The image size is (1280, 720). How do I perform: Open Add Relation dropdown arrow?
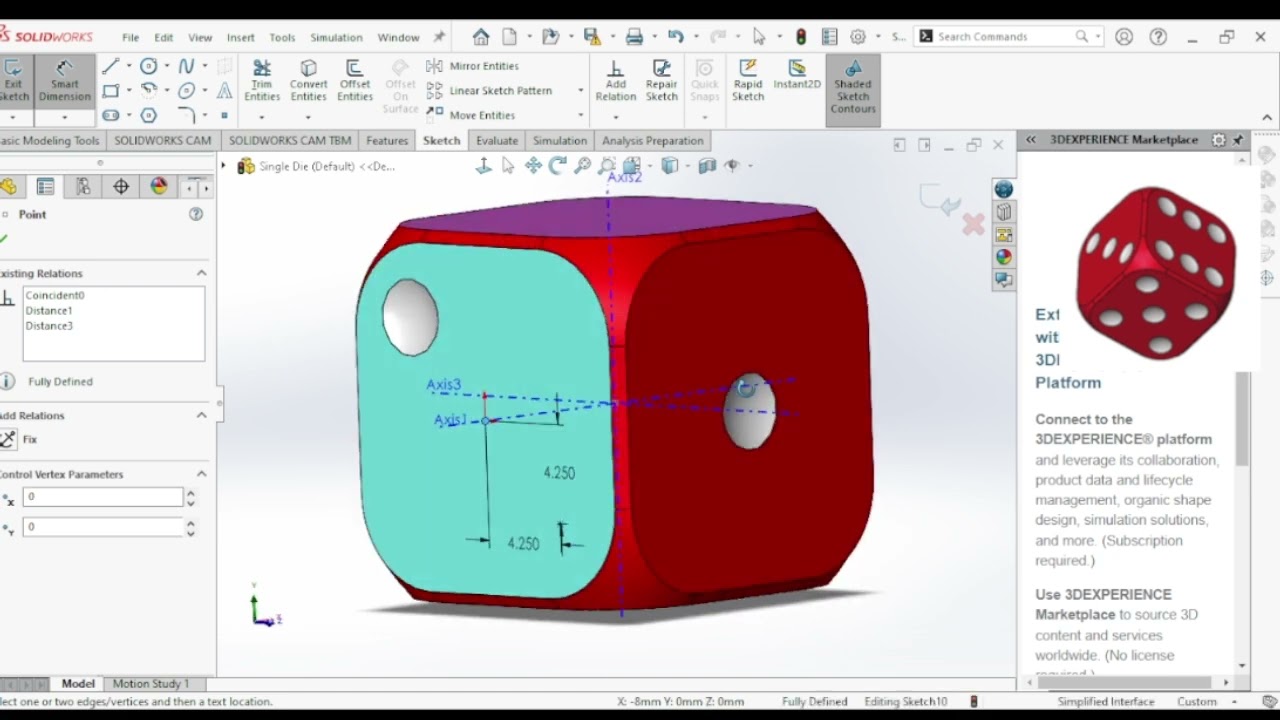pos(615,117)
